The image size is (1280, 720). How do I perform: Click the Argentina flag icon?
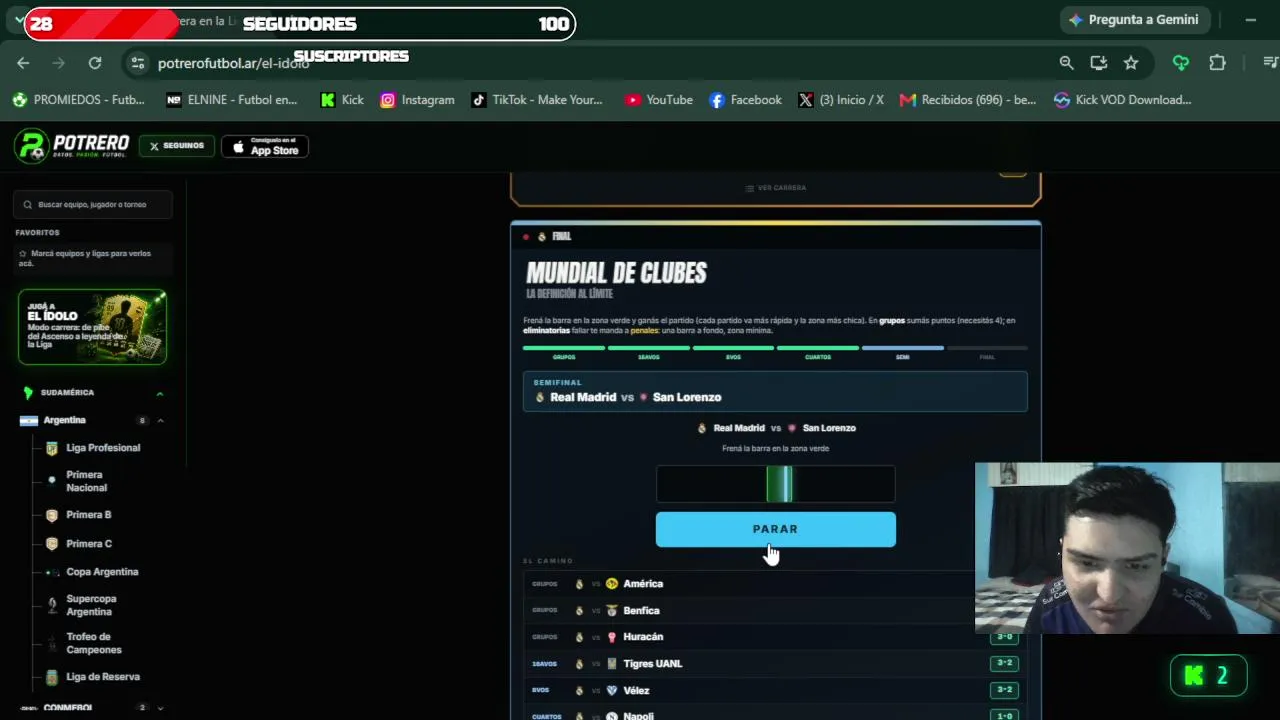28,421
